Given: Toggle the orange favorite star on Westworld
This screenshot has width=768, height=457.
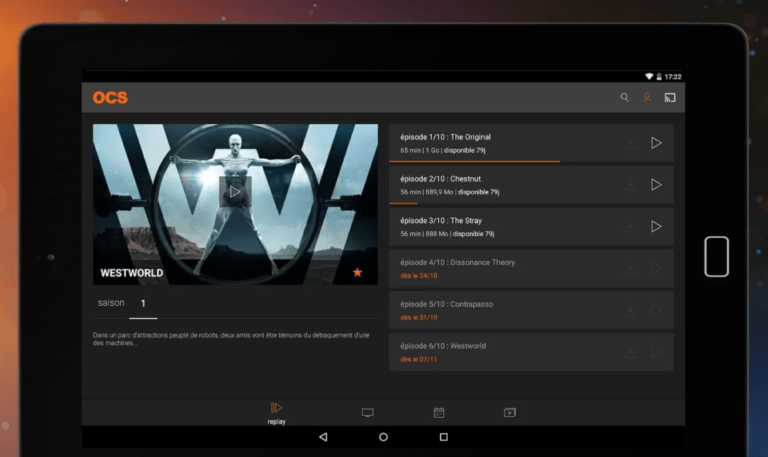Looking at the screenshot, I should pyautogui.click(x=358, y=272).
